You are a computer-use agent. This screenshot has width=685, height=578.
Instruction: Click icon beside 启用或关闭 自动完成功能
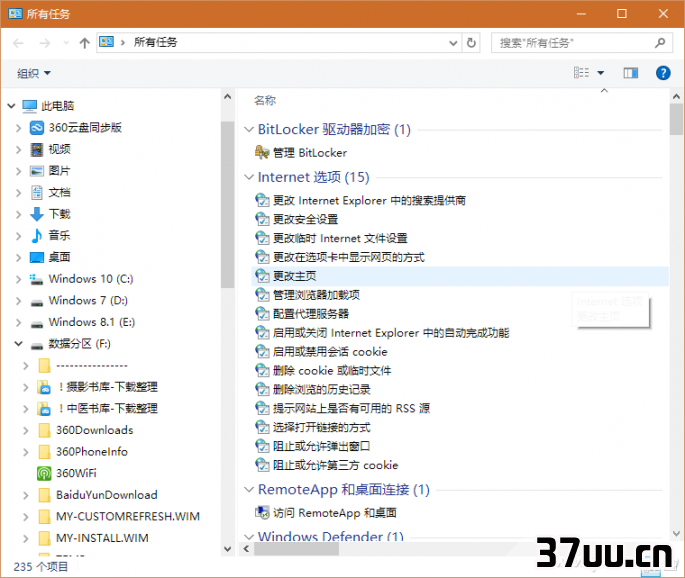pos(262,333)
